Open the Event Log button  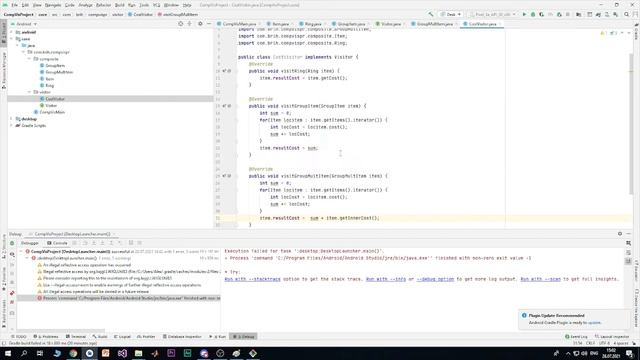576,337
